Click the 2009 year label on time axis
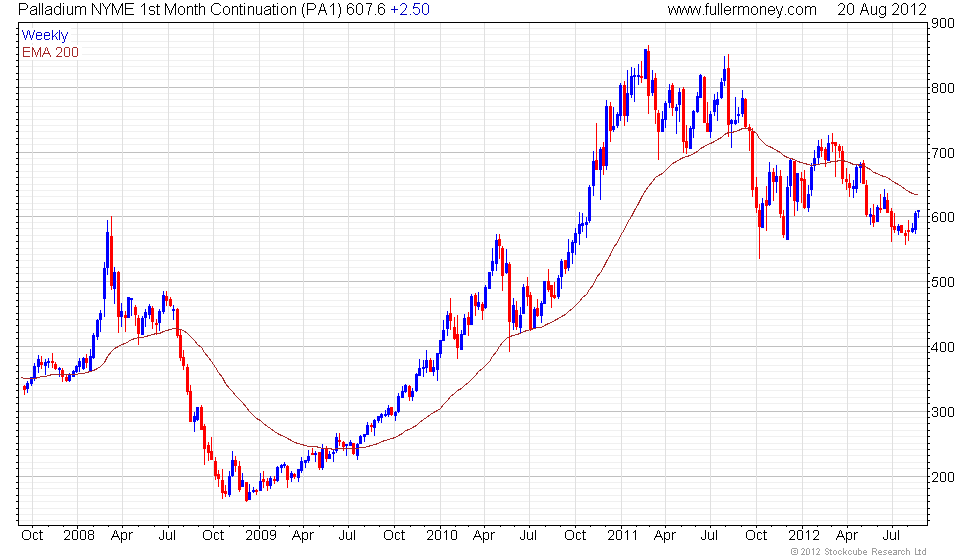The height and width of the screenshot is (560, 980). tap(261, 536)
